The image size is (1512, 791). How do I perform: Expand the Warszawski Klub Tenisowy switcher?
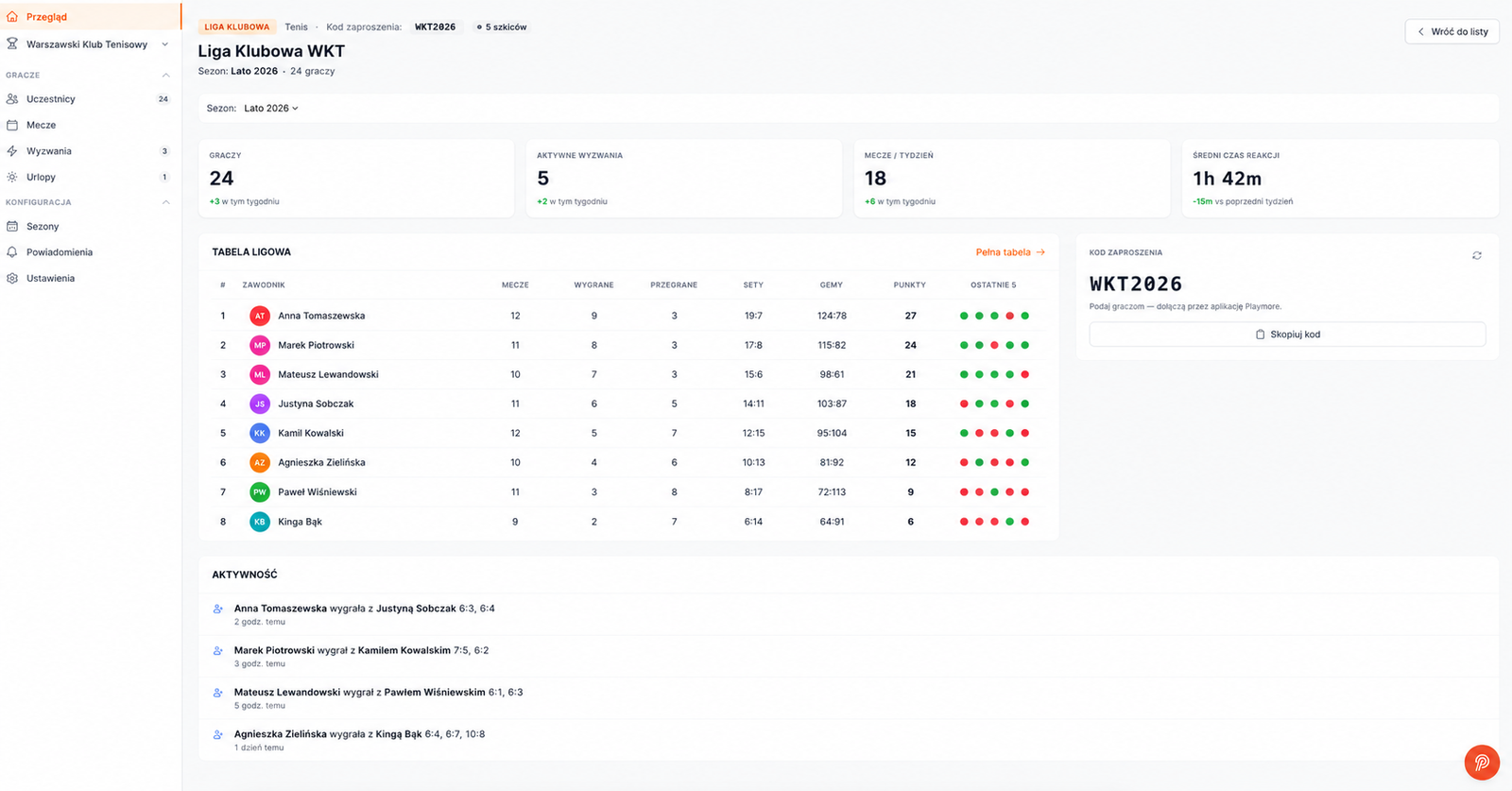(89, 44)
